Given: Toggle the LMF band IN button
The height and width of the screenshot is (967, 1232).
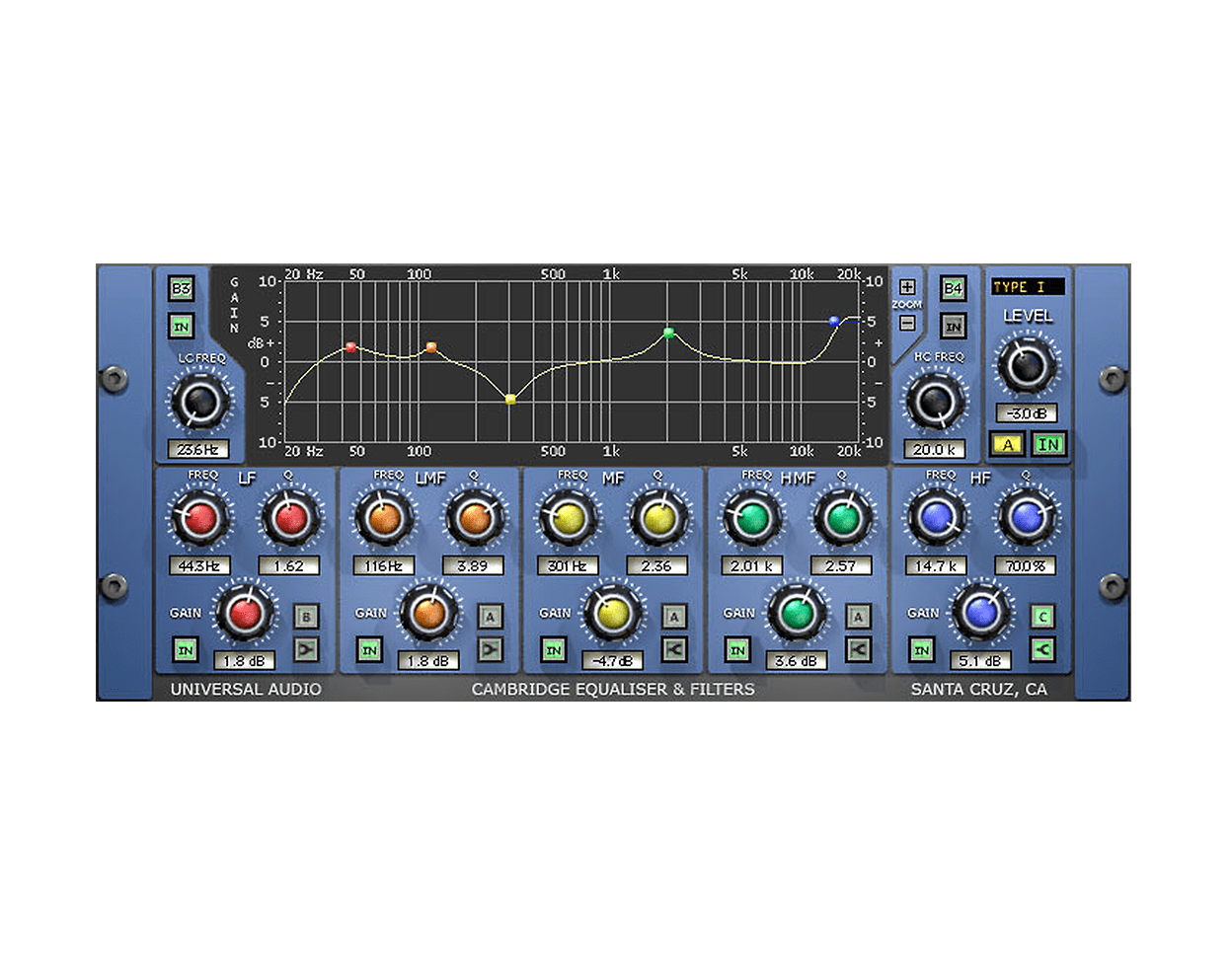Looking at the screenshot, I should coord(369,649).
